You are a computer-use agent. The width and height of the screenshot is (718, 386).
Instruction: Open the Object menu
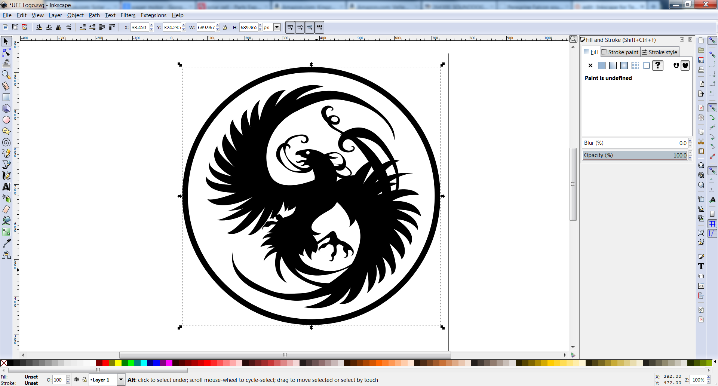[x=75, y=15]
